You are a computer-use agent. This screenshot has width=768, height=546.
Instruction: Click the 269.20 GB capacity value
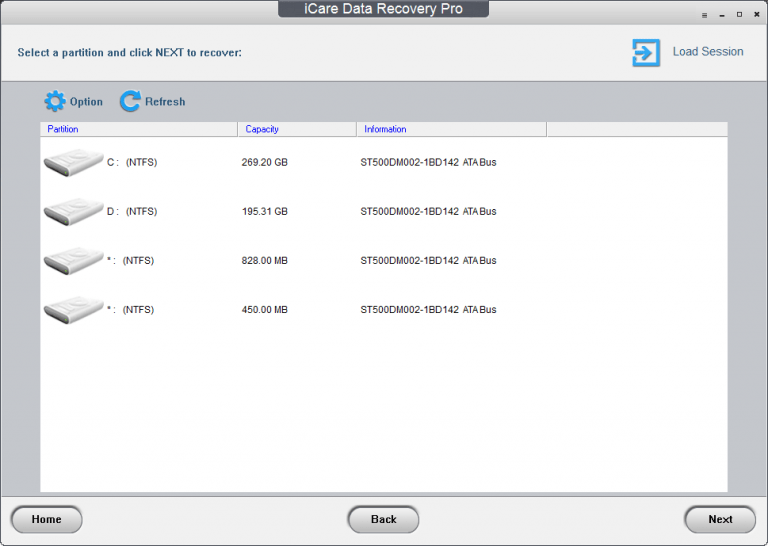(264, 162)
